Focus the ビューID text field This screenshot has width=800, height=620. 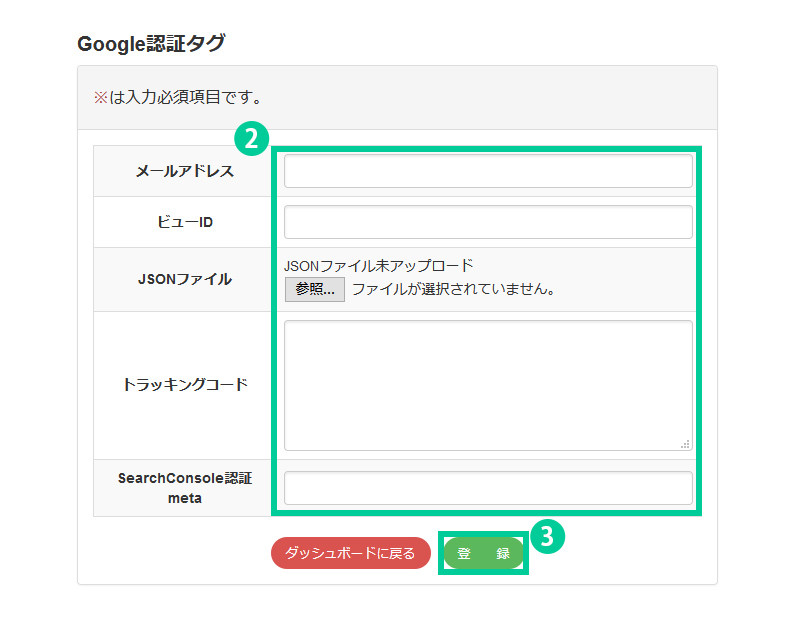488,222
